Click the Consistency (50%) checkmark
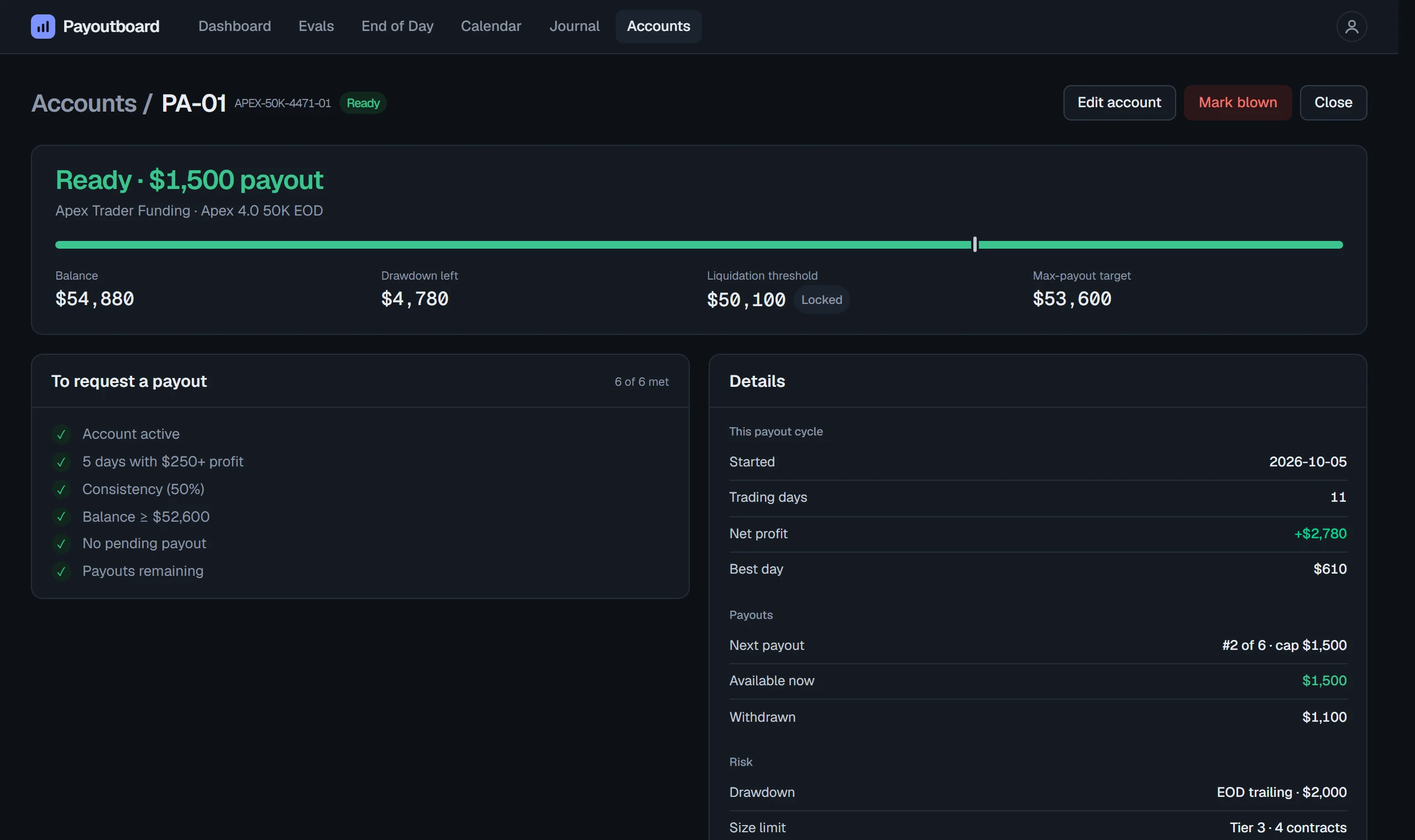This screenshot has width=1415, height=840. coord(61,489)
